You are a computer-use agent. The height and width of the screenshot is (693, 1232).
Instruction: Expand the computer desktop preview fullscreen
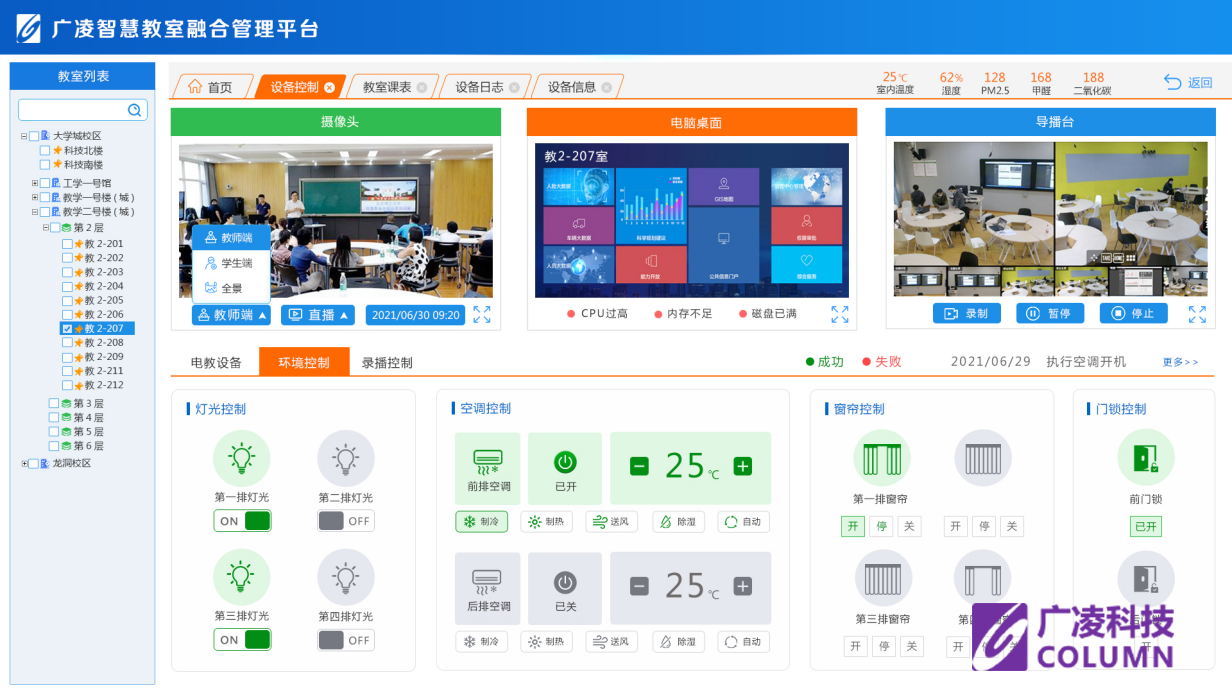pyautogui.click(x=839, y=314)
